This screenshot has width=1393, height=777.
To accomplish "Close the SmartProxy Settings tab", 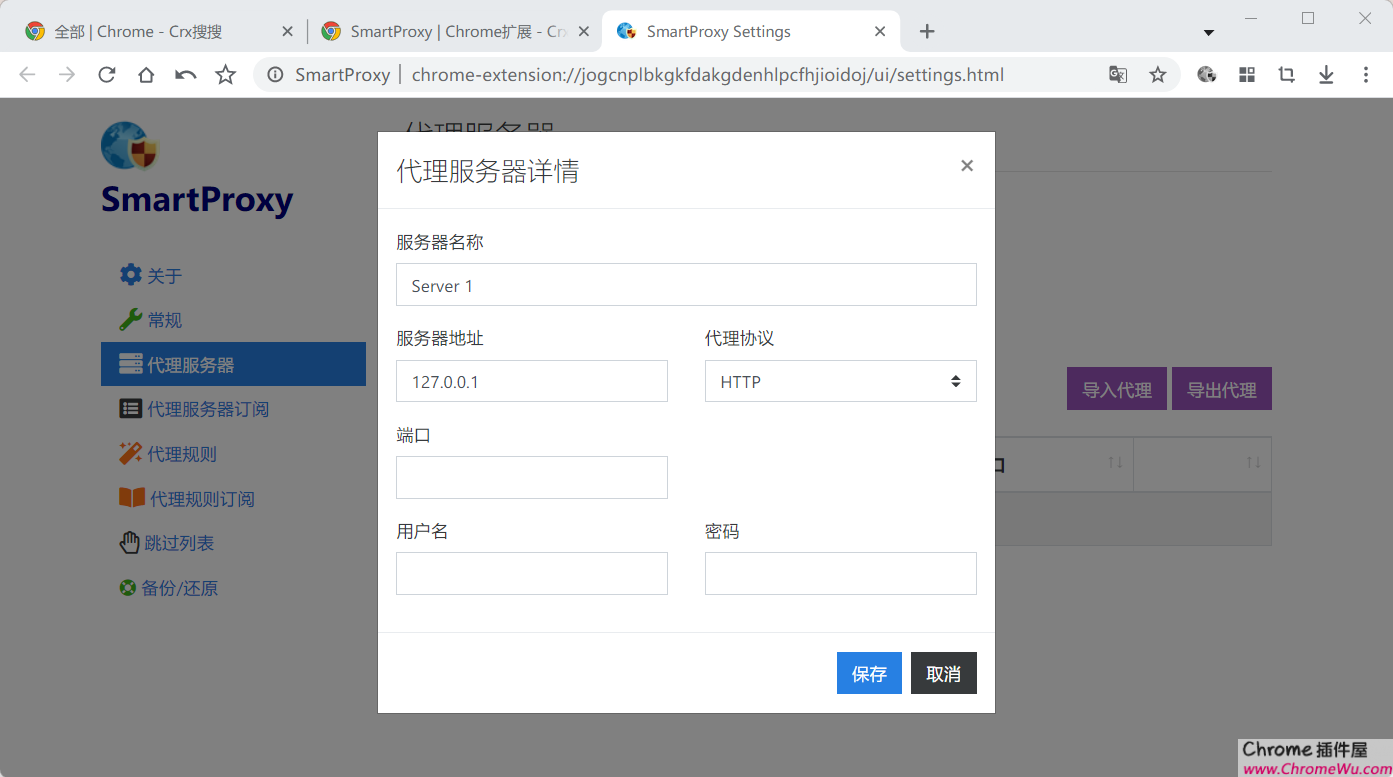I will click(x=880, y=32).
